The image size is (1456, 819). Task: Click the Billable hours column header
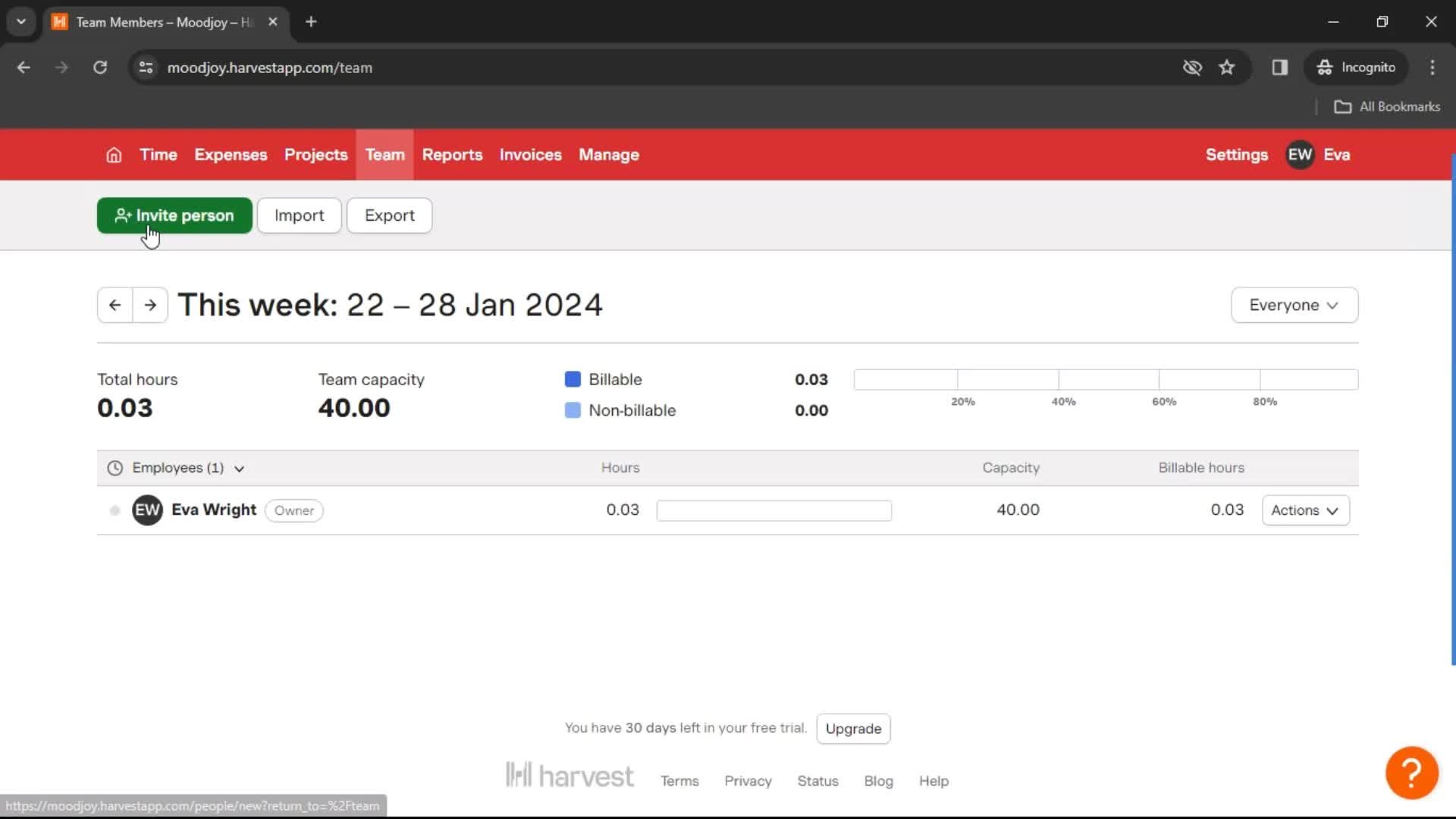(1201, 468)
